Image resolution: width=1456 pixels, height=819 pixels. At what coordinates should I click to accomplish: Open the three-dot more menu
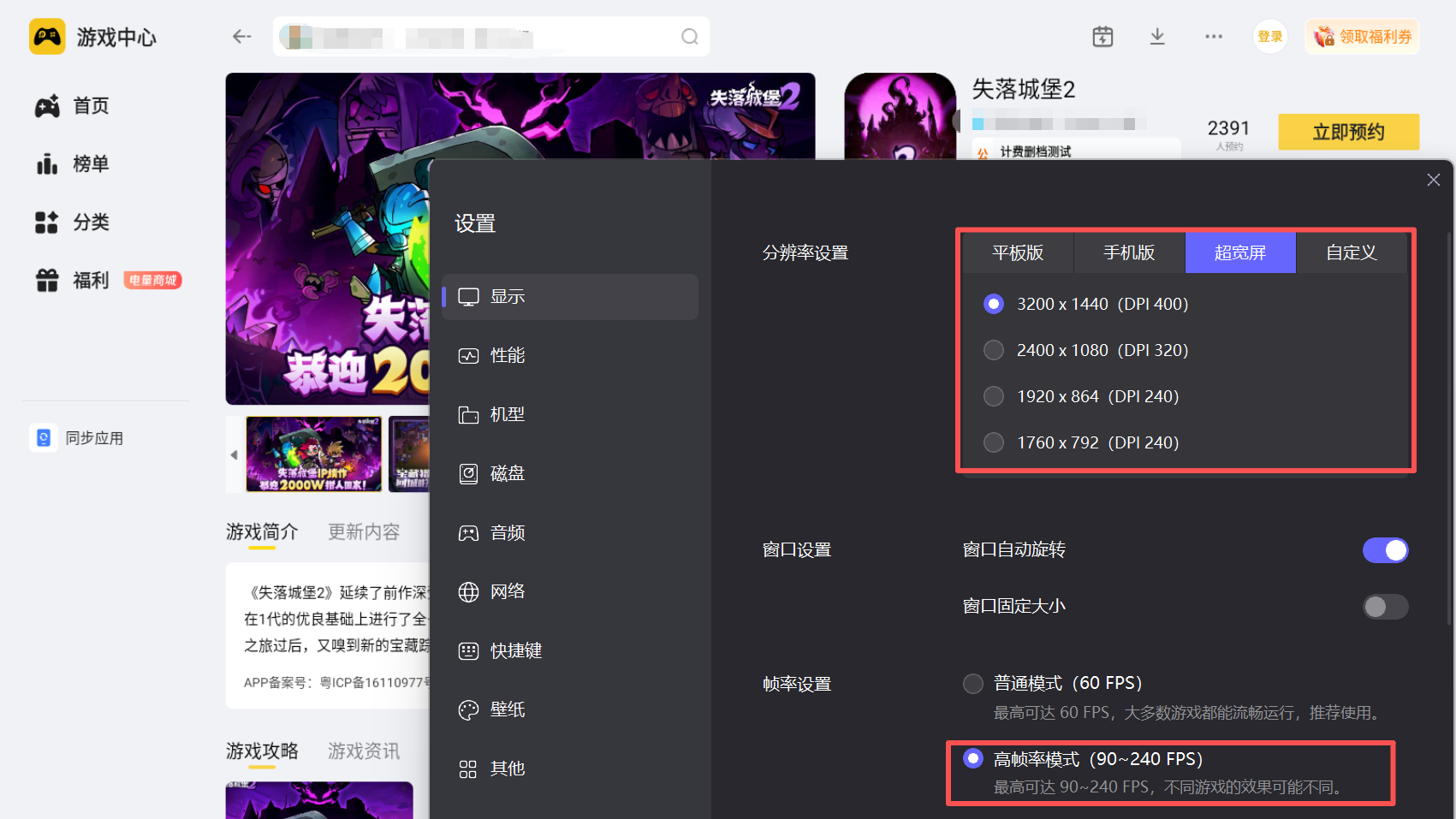point(1214,37)
